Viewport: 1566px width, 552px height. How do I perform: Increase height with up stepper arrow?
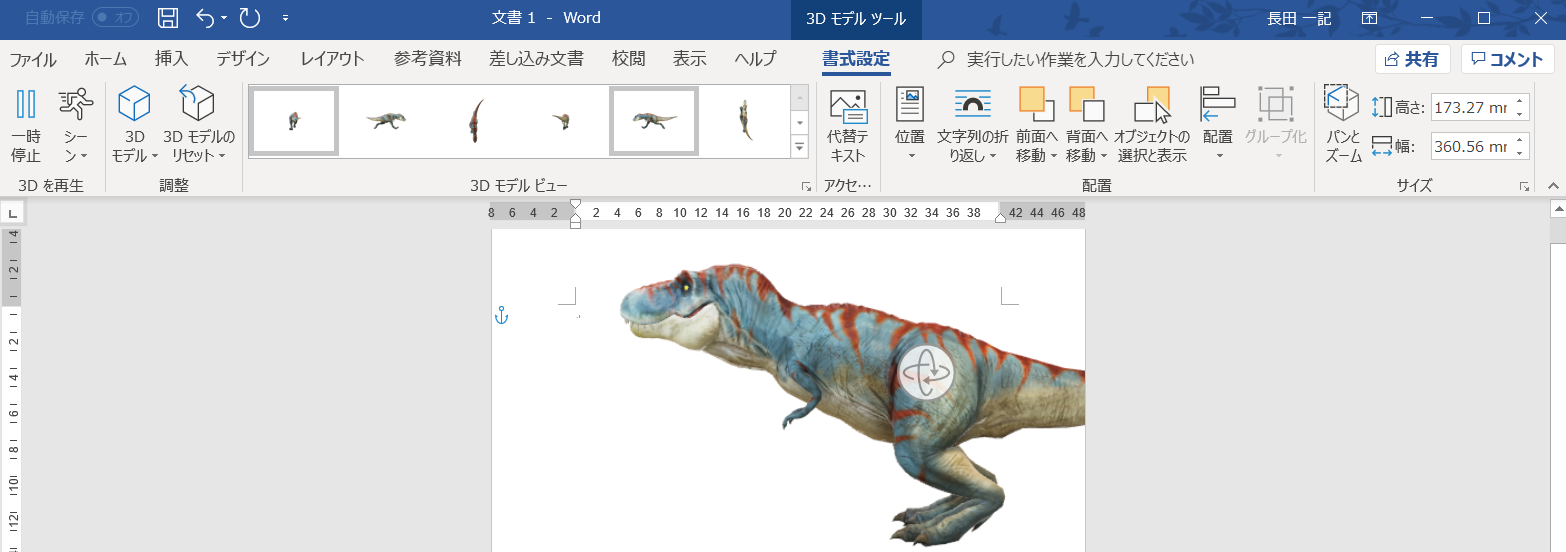click(1520, 101)
